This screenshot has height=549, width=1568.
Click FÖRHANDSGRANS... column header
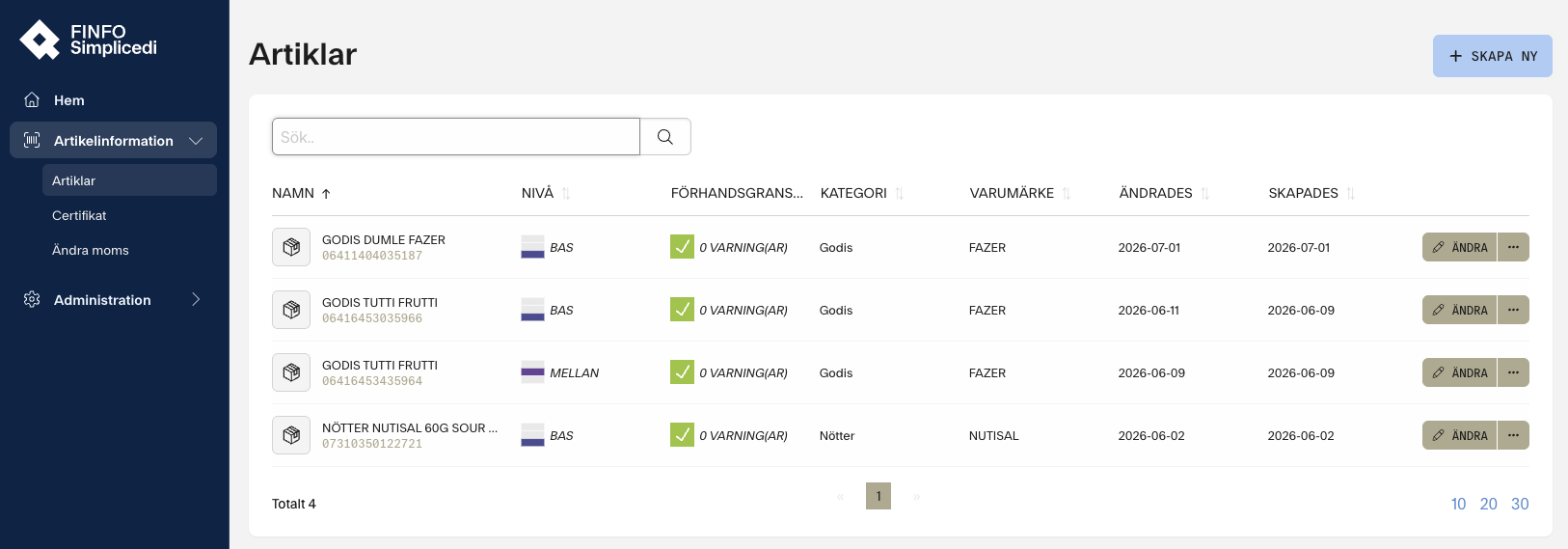point(737,193)
